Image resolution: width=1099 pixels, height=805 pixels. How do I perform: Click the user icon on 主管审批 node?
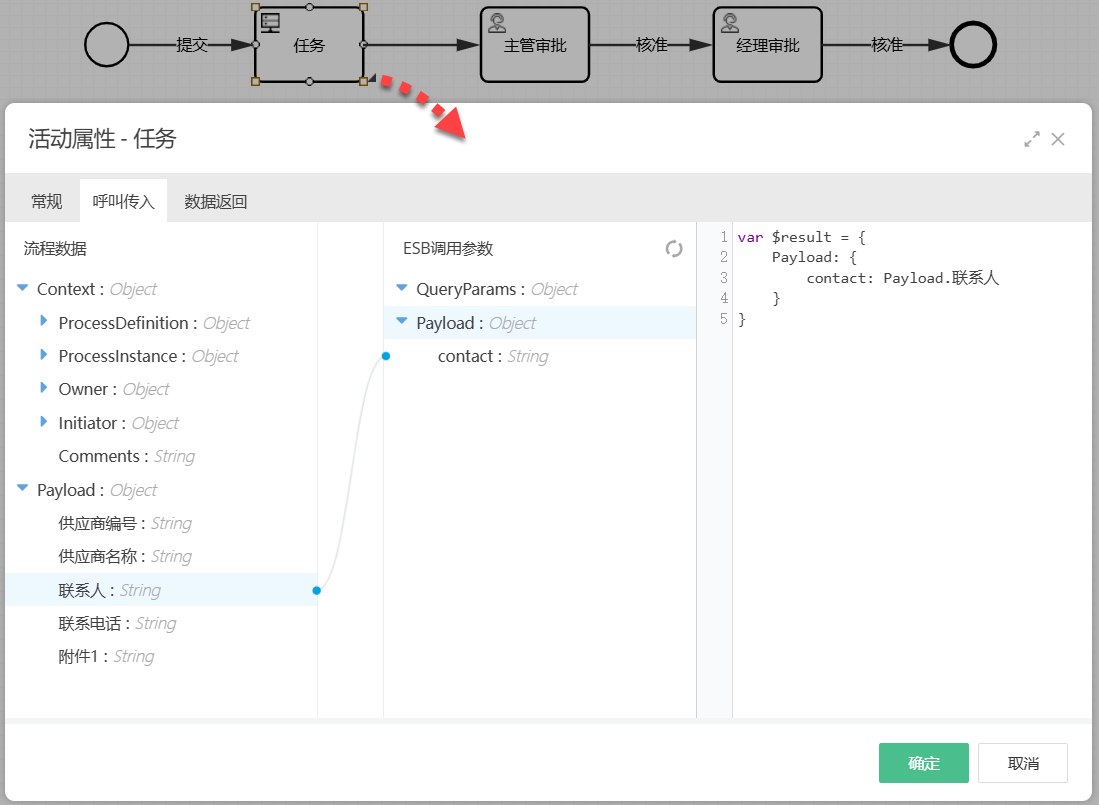496,22
